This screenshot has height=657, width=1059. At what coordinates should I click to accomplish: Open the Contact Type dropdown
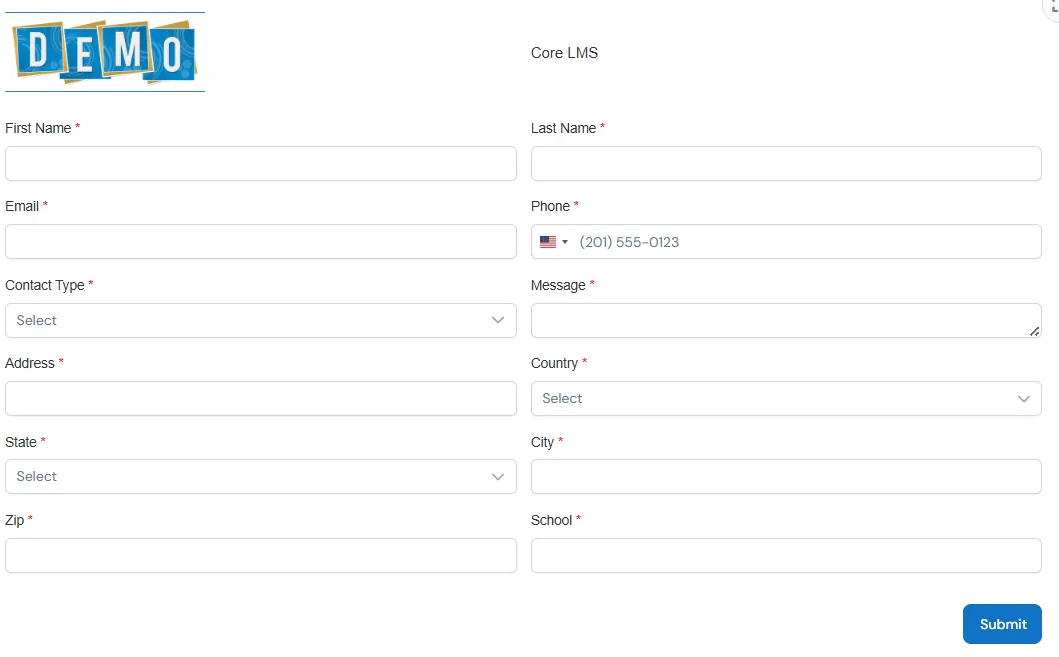[261, 320]
